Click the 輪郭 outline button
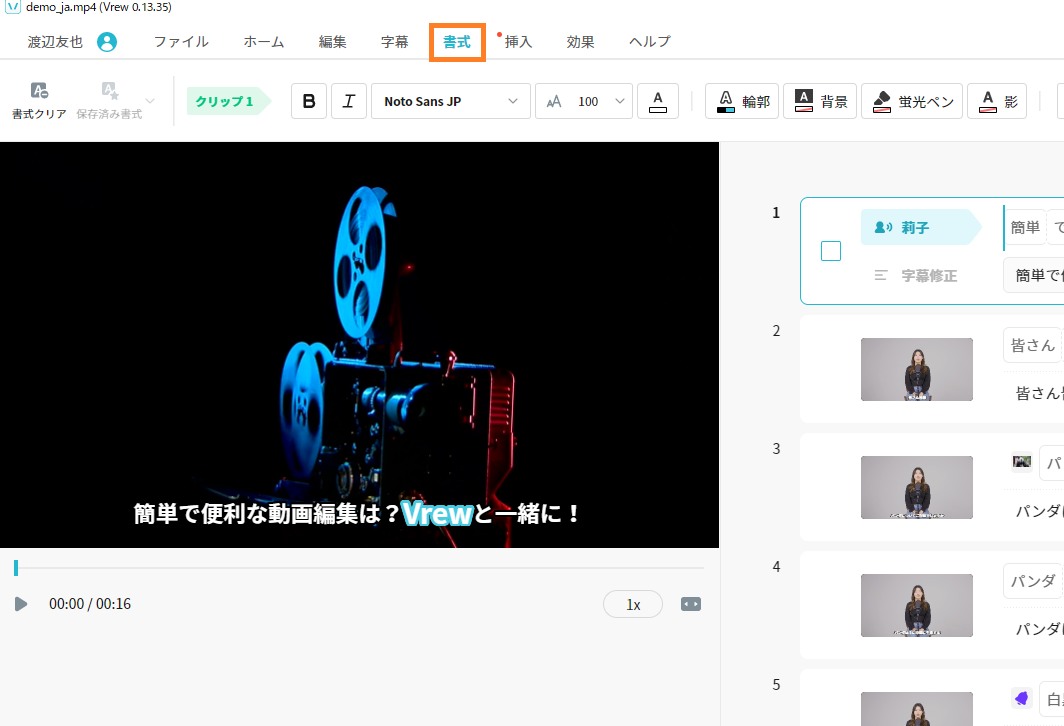Screen dimensions: 1064x726 click(x=742, y=101)
